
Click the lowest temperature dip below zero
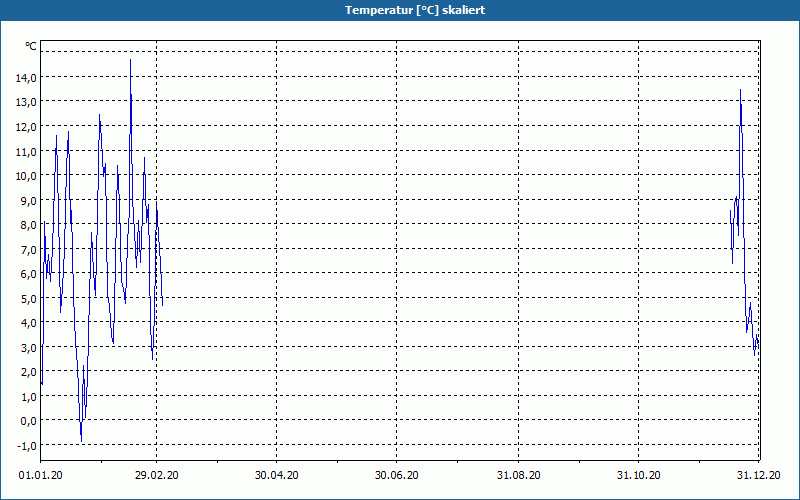click(81, 439)
